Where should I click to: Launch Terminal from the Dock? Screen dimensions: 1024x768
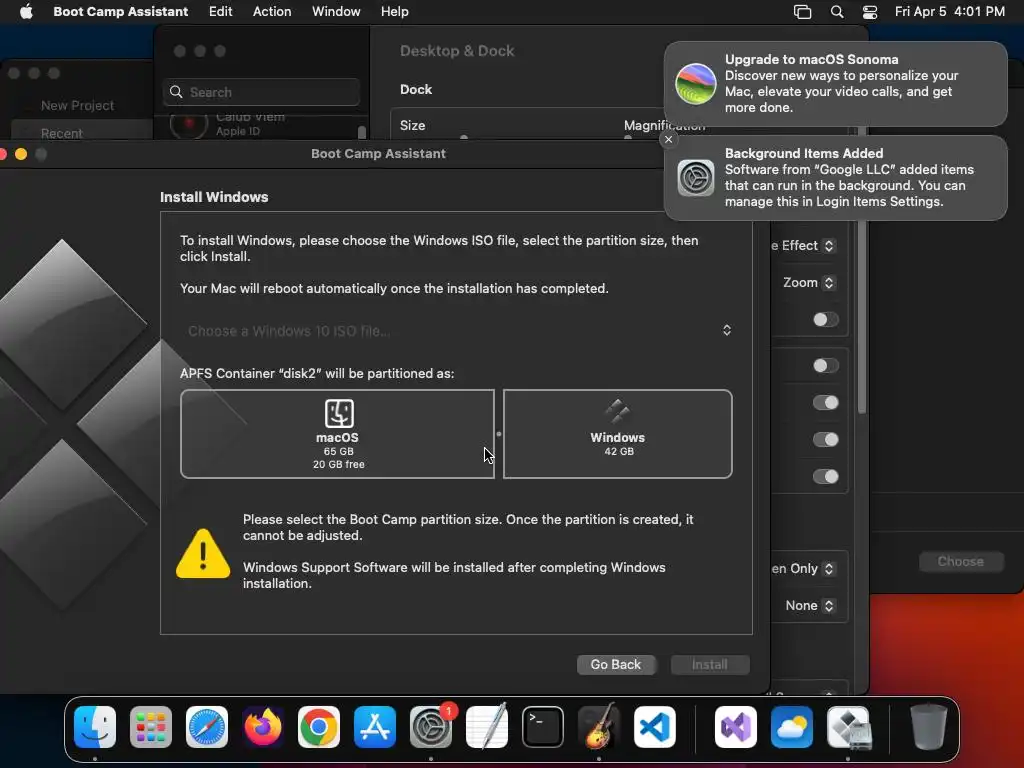(543, 727)
